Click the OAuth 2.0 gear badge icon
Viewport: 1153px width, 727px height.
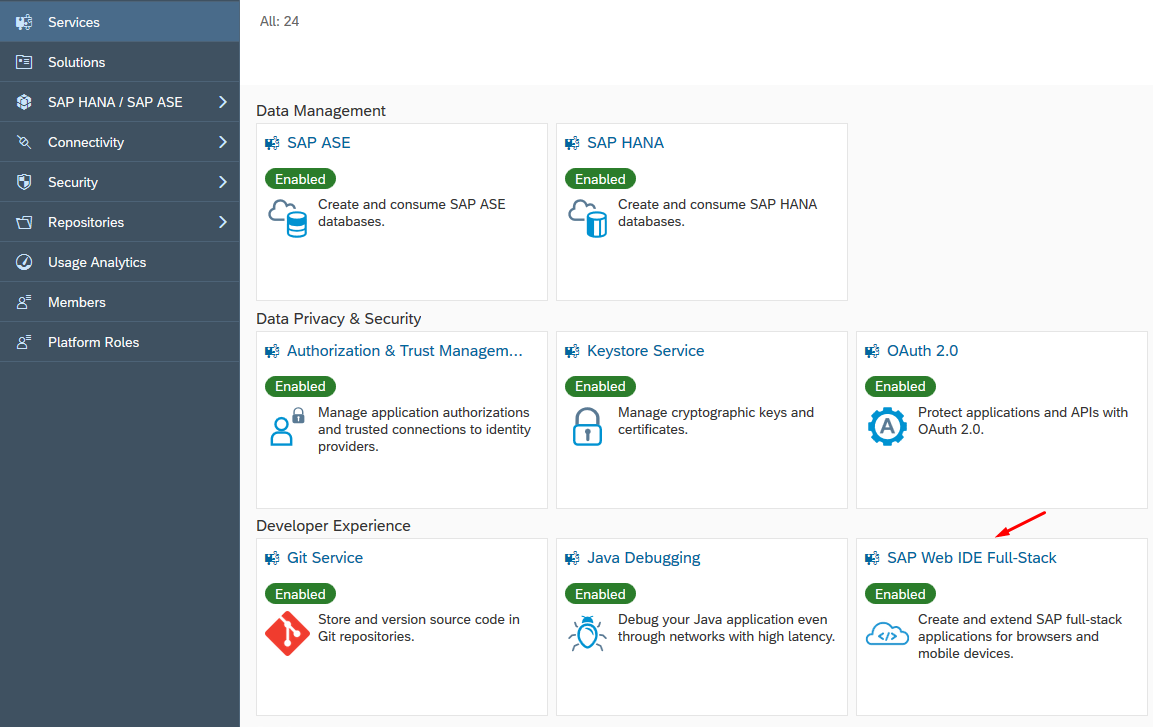[x=888, y=426]
